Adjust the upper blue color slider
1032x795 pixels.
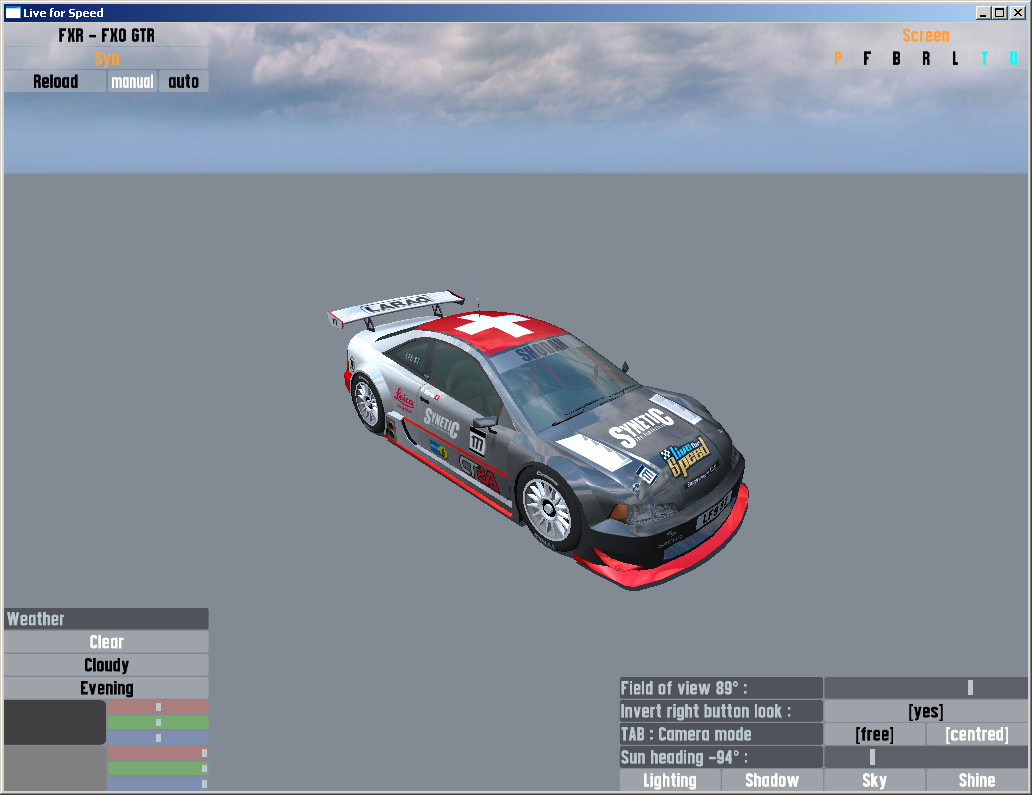158,737
